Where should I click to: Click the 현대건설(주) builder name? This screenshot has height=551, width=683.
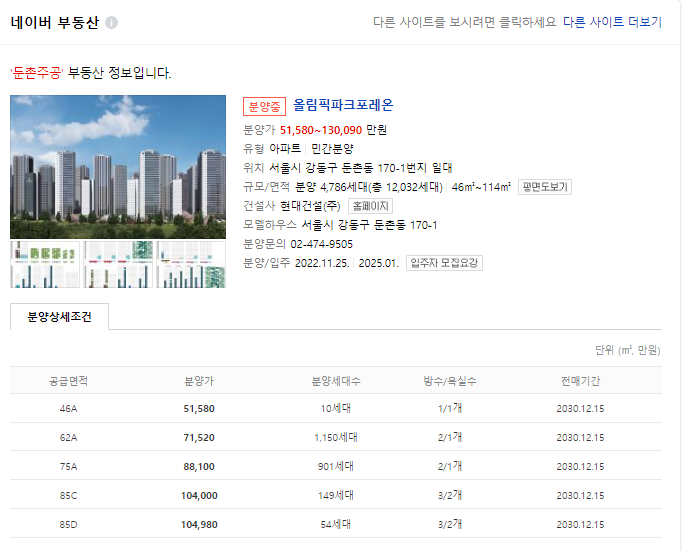(310, 206)
